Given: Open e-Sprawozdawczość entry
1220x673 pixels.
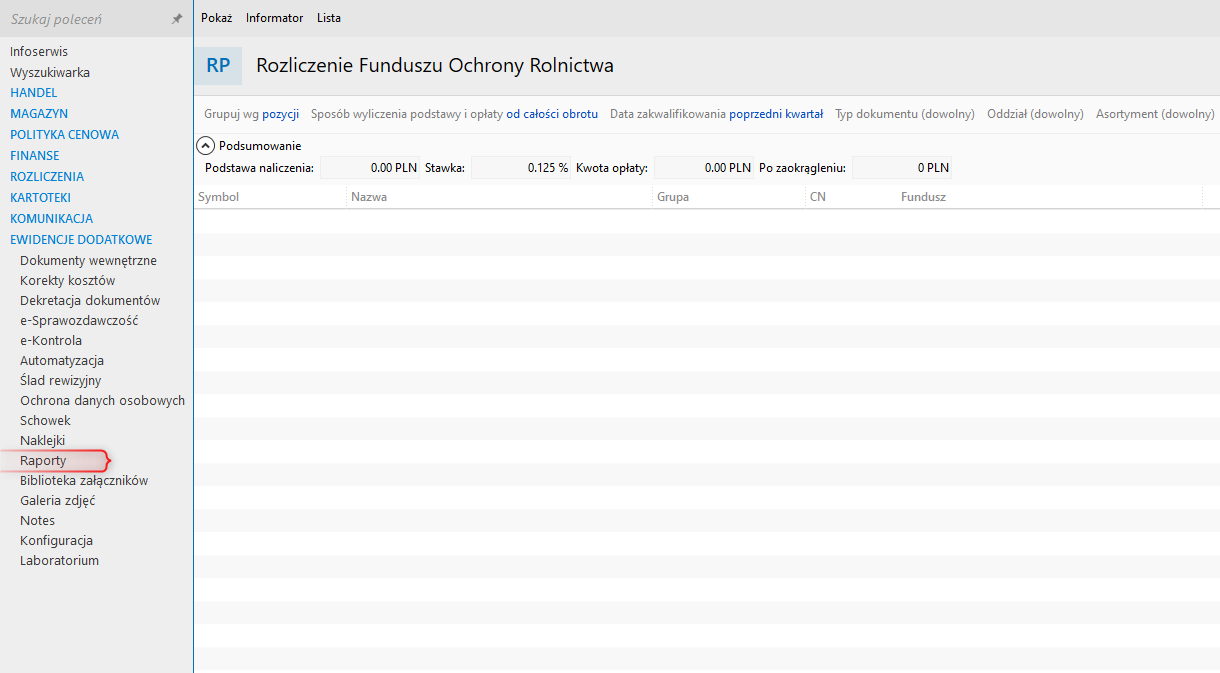Looking at the screenshot, I should (x=79, y=321).
